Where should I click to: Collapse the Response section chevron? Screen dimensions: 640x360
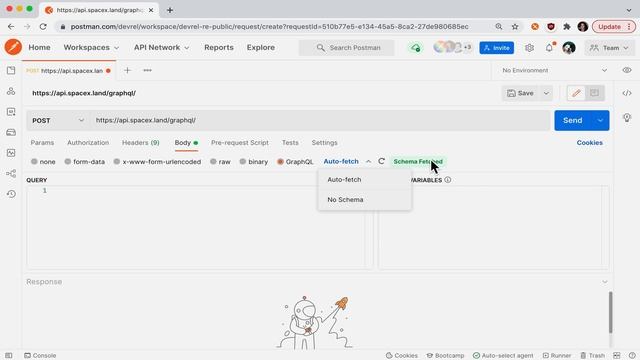point(604,282)
